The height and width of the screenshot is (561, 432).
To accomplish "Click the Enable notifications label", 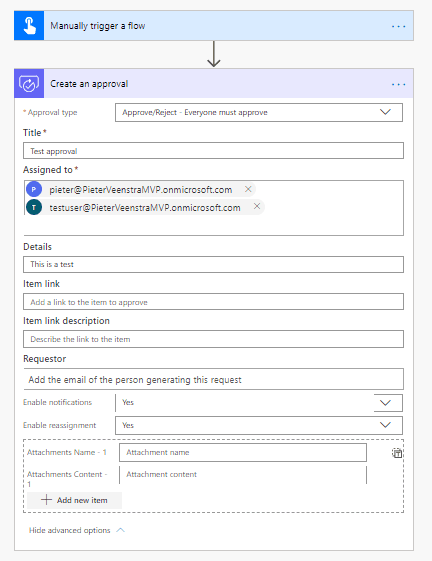I will point(57,402).
